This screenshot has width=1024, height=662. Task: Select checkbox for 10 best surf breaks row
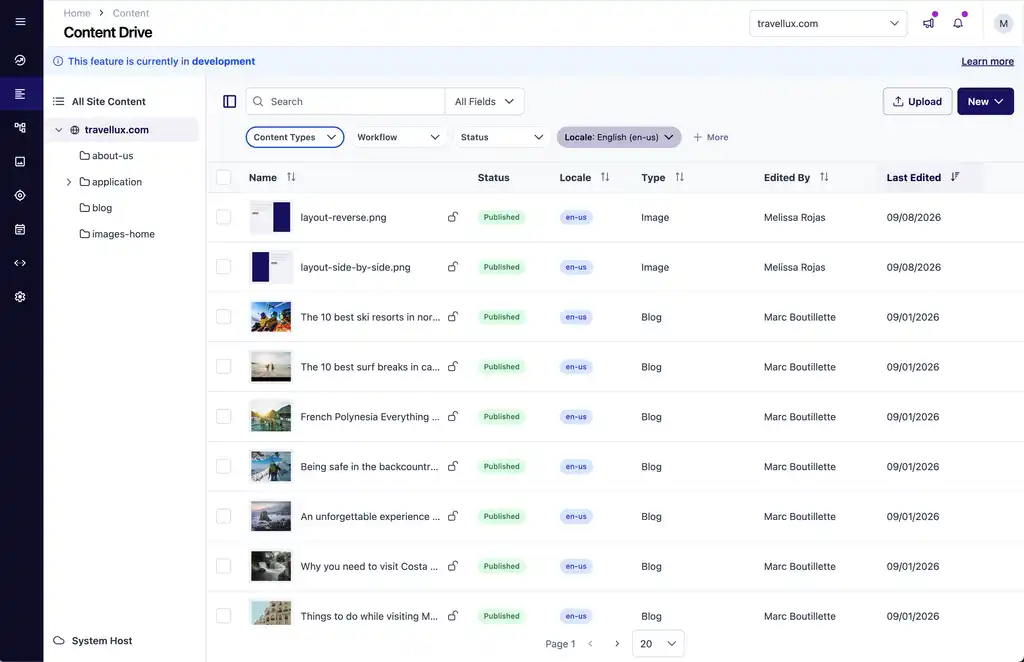(x=223, y=366)
